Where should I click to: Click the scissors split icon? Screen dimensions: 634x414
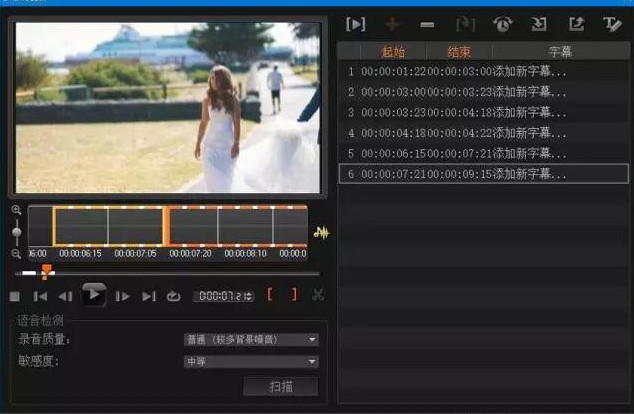[x=318, y=294]
